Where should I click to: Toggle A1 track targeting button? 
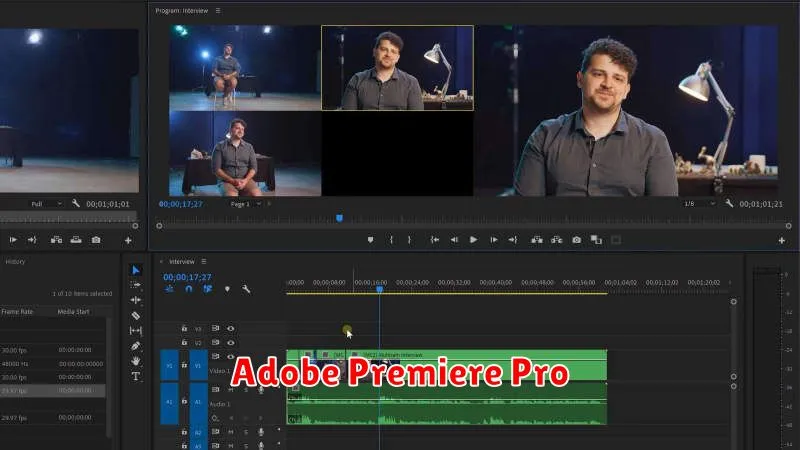click(x=198, y=403)
